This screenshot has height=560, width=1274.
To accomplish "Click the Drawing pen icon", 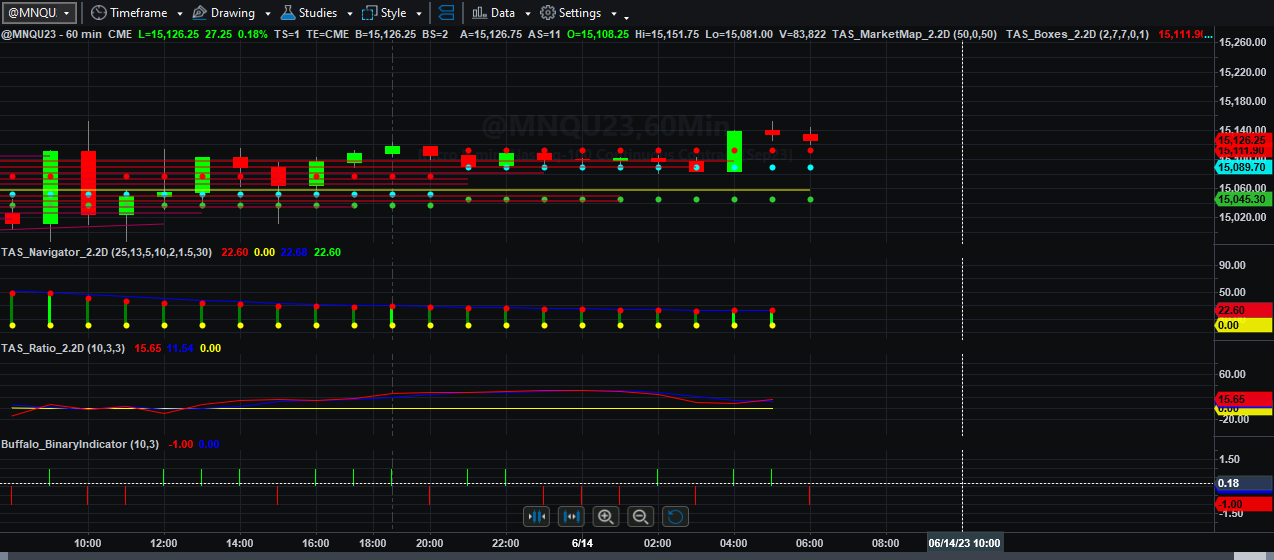I will (199, 13).
